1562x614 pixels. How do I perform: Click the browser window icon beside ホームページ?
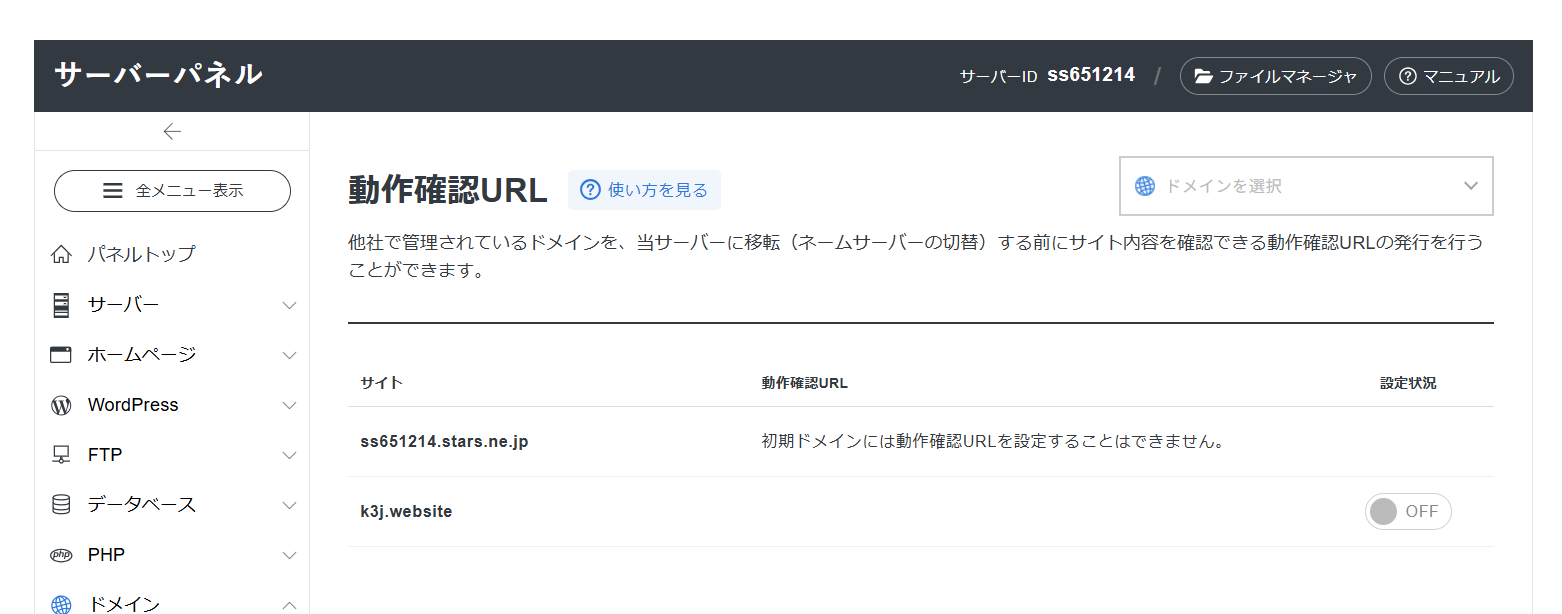tap(61, 355)
